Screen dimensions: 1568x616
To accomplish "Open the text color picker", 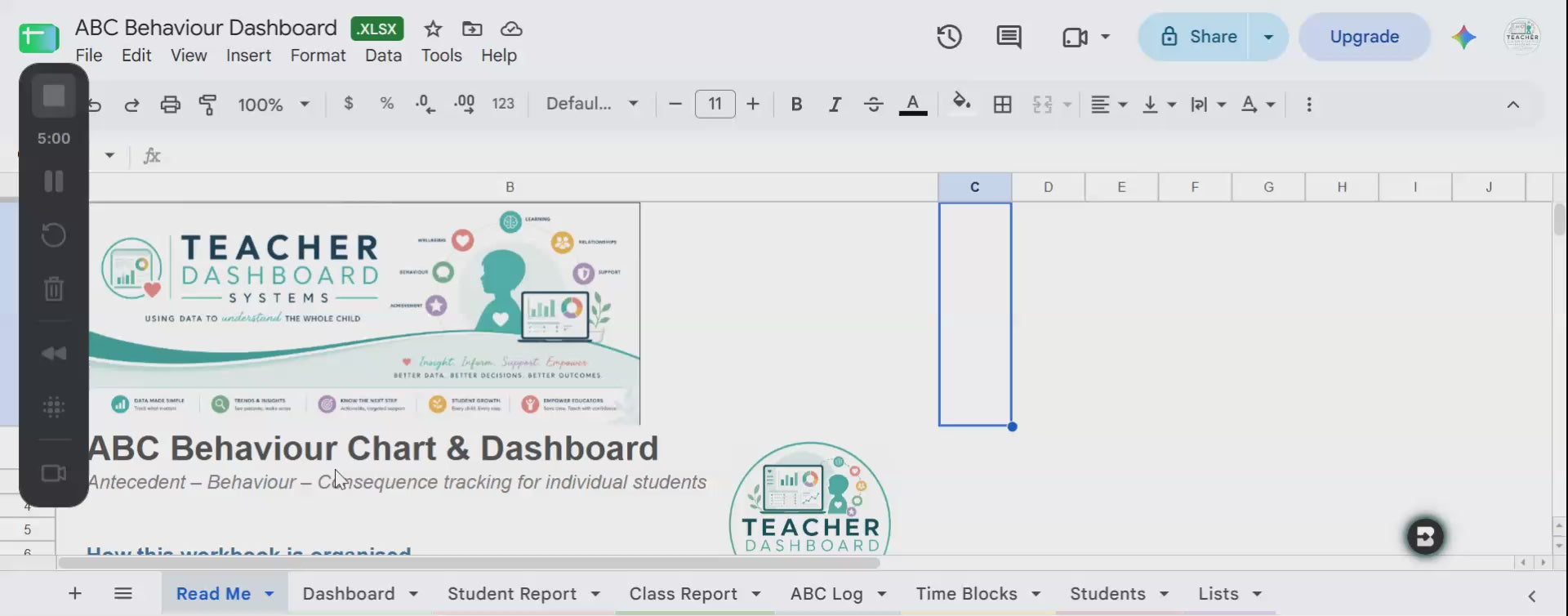I will [913, 105].
